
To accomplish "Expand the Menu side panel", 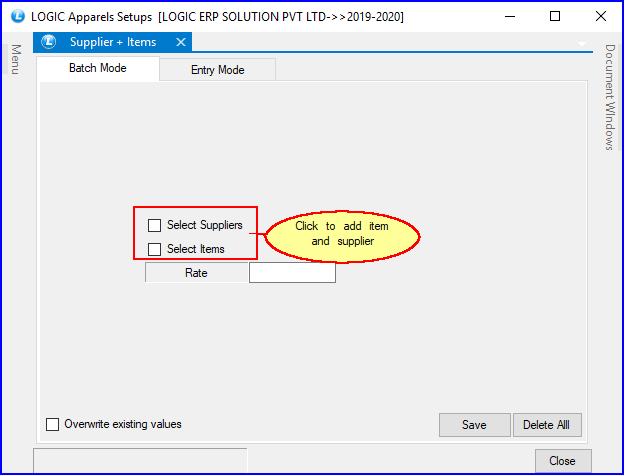I will (x=16, y=60).
